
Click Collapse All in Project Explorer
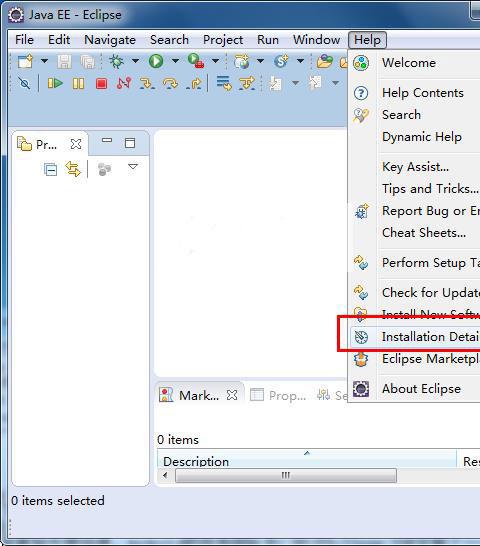pyautogui.click(x=51, y=170)
